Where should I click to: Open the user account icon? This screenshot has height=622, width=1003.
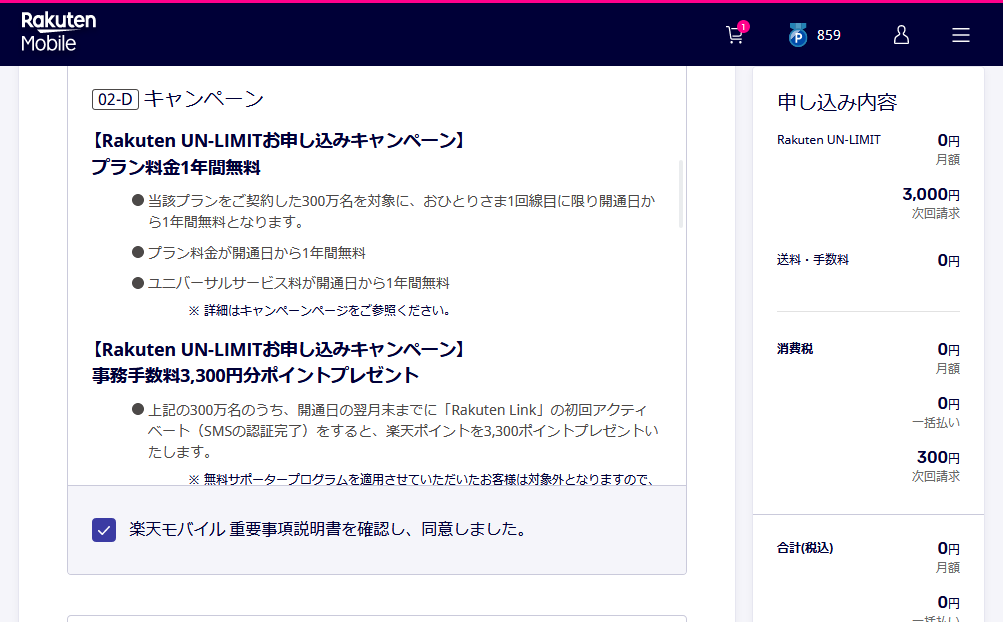click(901, 35)
